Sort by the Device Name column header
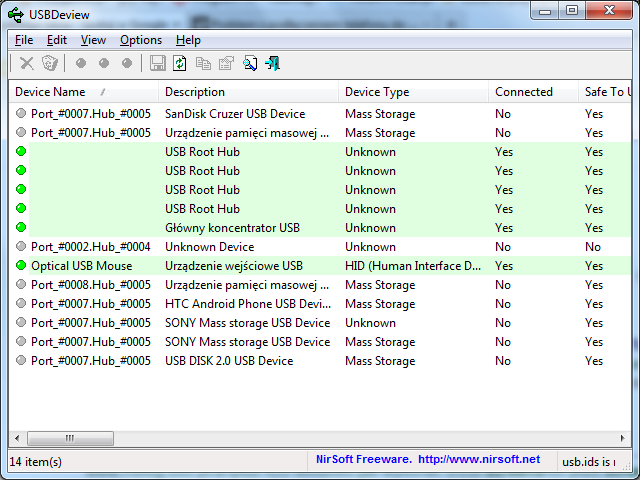Screen dimensions: 640x480 [x=83, y=92]
